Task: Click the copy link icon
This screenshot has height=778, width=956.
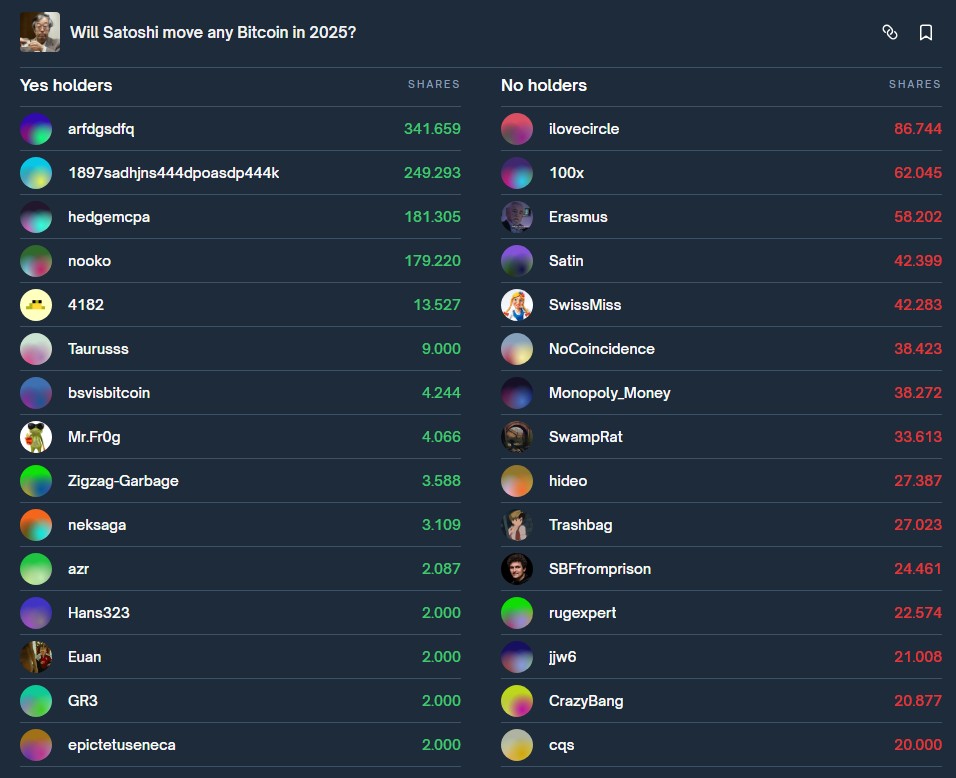Action: pyautogui.click(x=890, y=32)
